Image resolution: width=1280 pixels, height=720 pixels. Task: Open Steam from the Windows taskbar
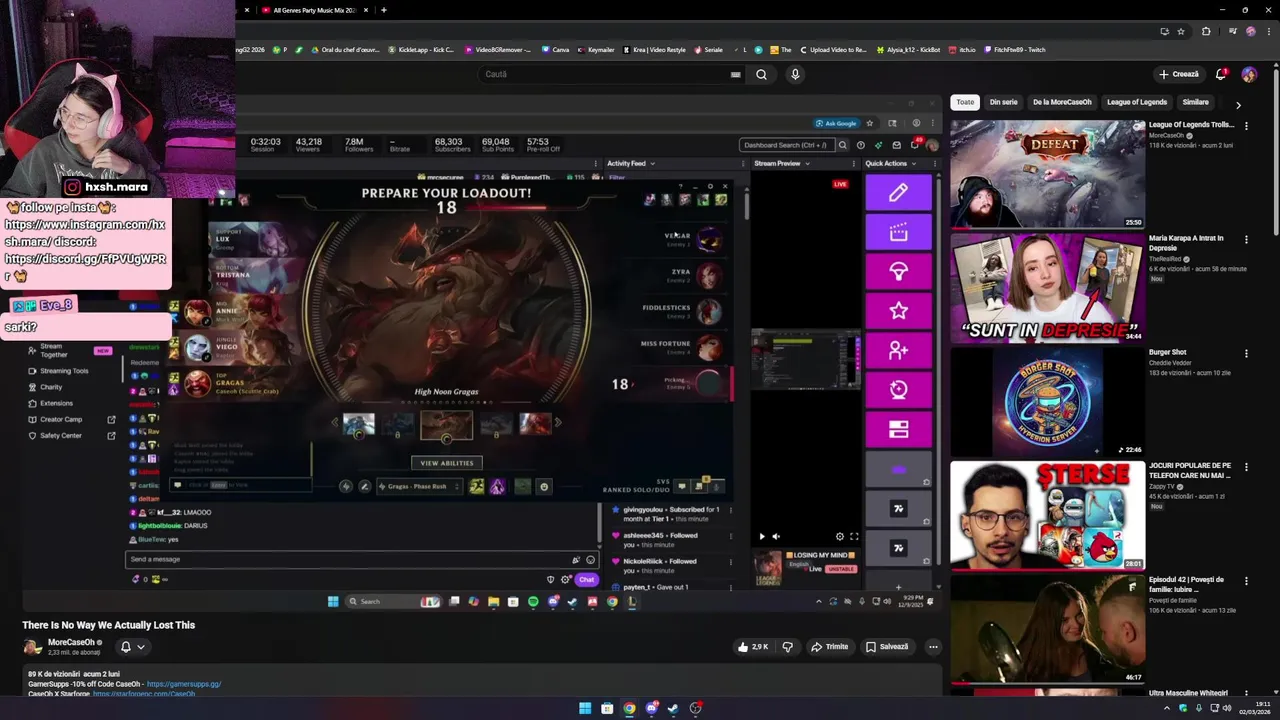coord(673,708)
